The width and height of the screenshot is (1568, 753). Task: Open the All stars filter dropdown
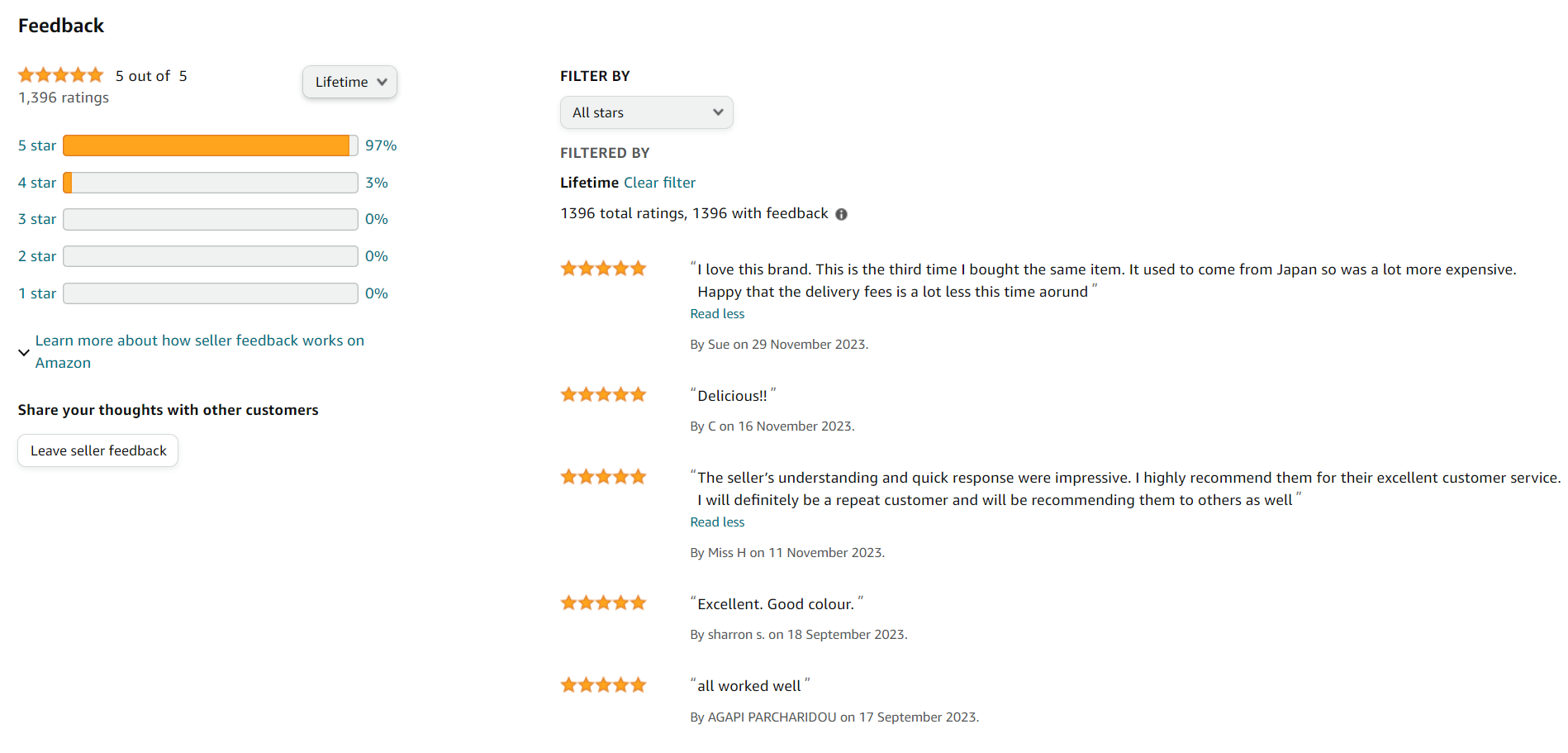(x=646, y=112)
